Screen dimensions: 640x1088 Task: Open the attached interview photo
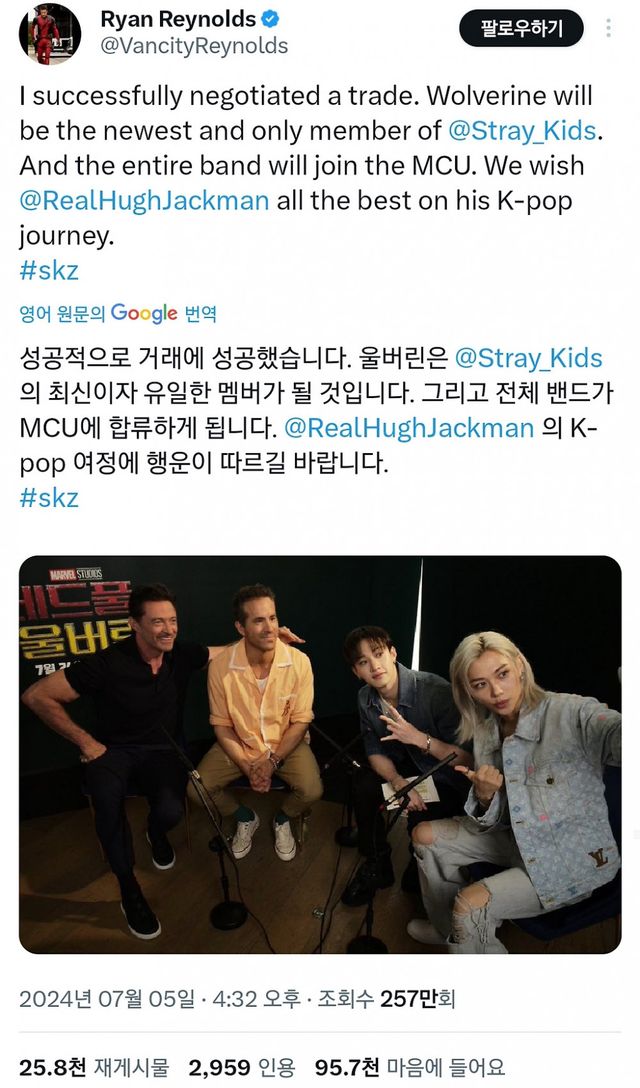[320, 754]
